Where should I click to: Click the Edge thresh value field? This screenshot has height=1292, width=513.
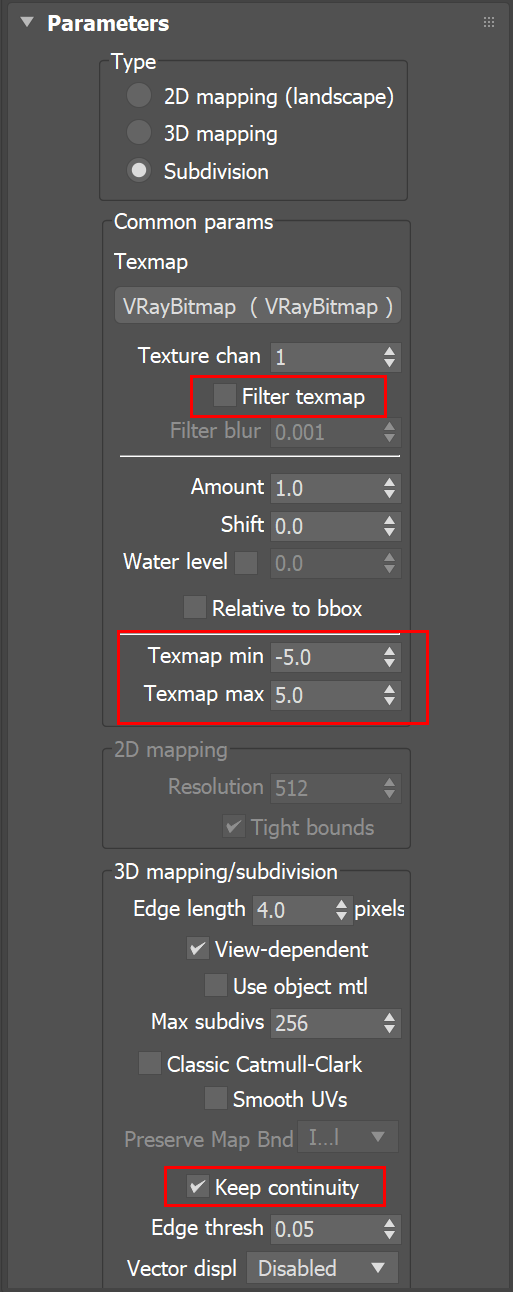(x=324, y=1228)
